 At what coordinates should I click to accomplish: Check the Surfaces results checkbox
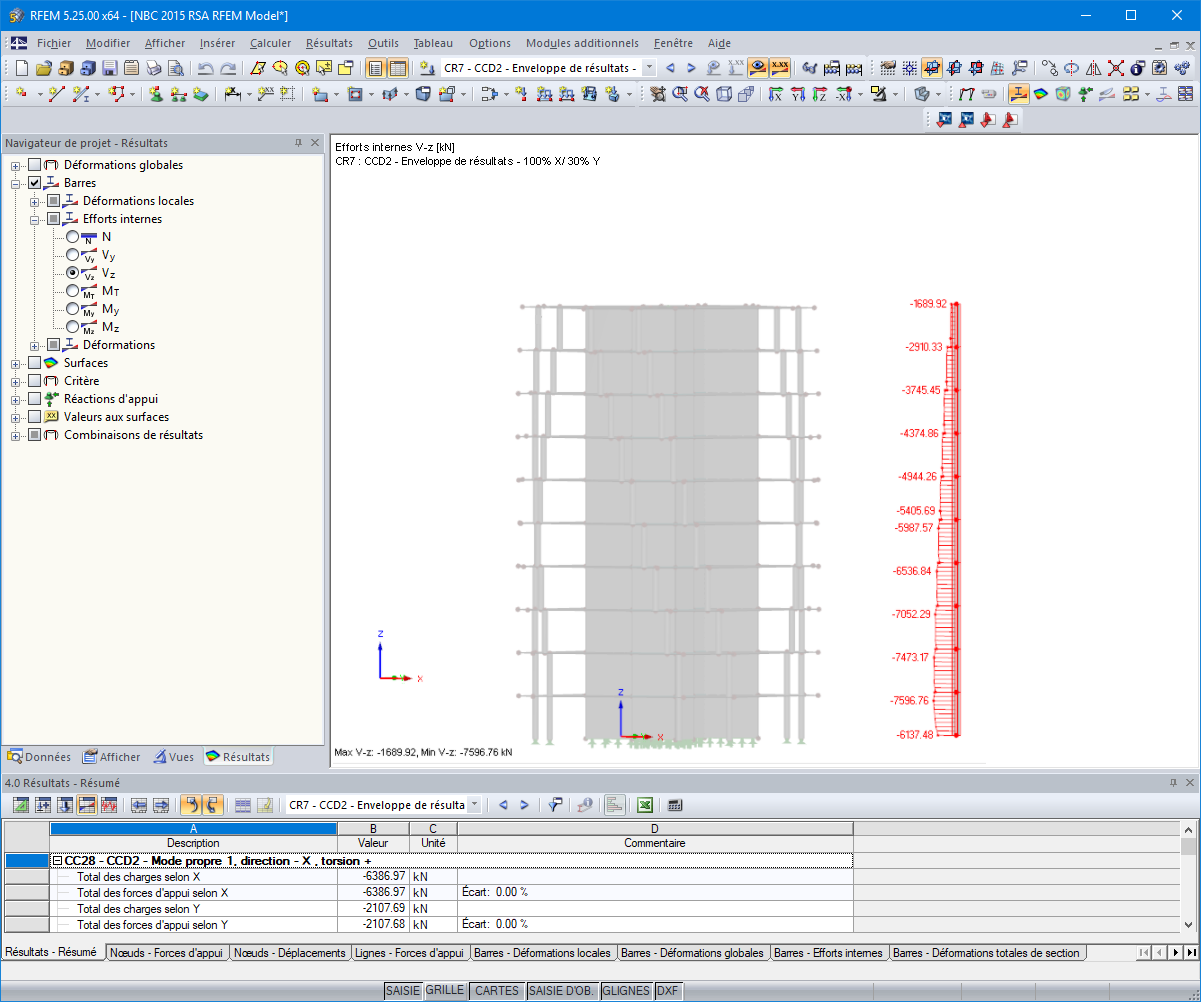point(35,363)
